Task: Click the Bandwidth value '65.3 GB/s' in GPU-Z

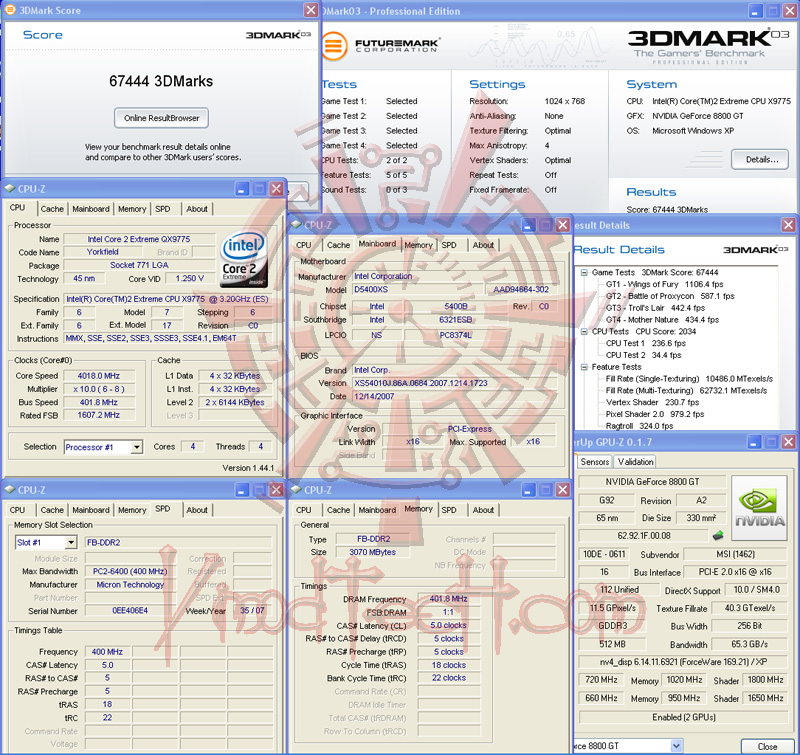Action: click(749, 644)
